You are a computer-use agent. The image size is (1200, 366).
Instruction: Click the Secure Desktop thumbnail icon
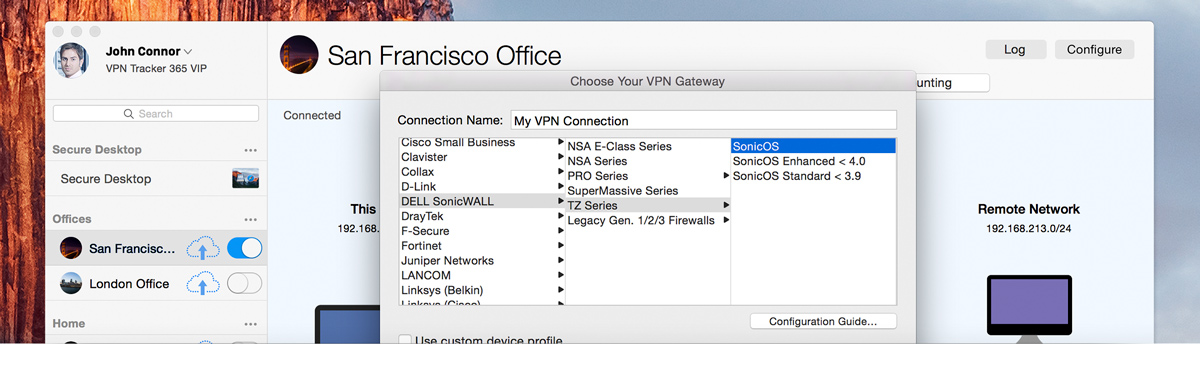click(245, 179)
